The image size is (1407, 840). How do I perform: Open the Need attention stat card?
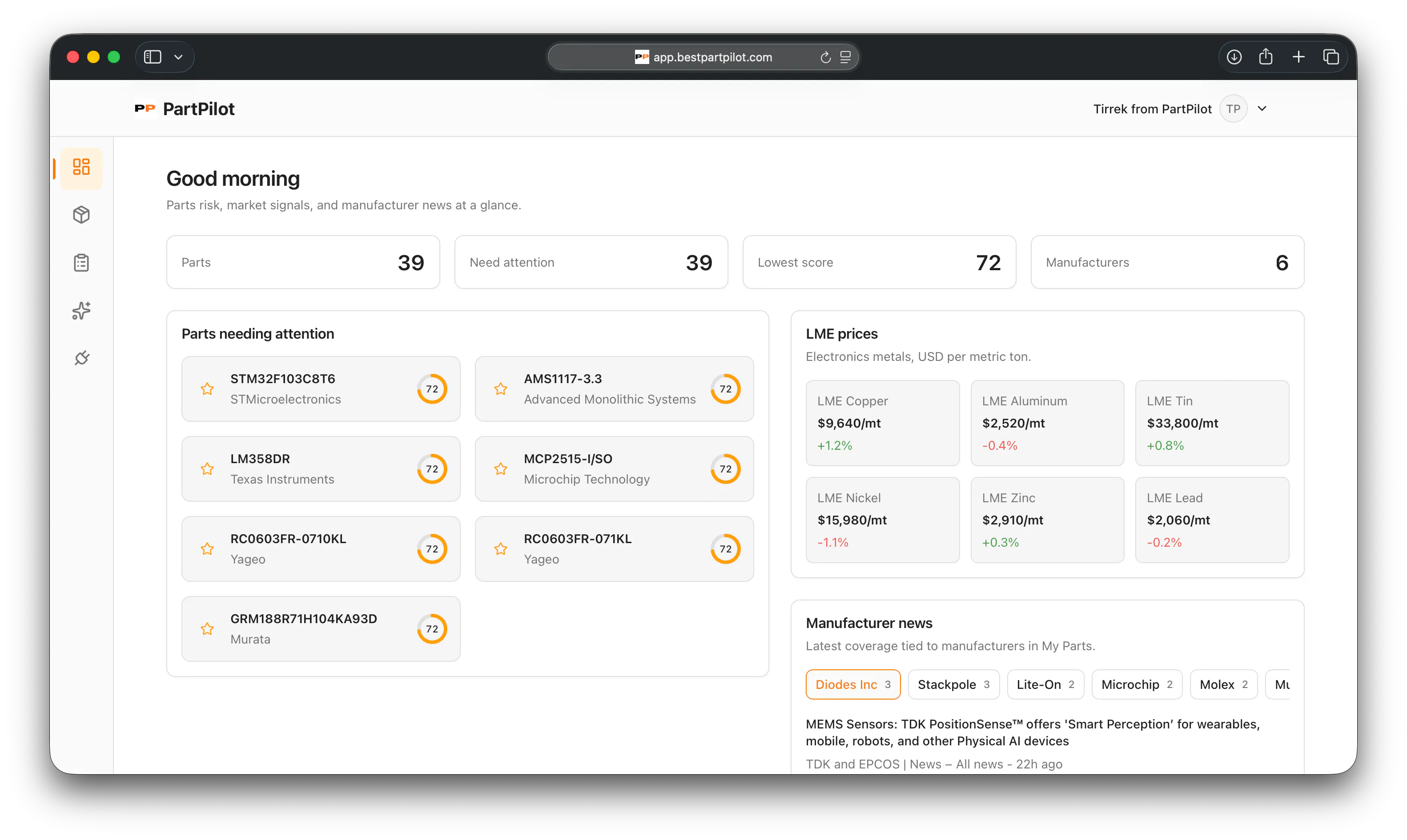pos(591,262)
